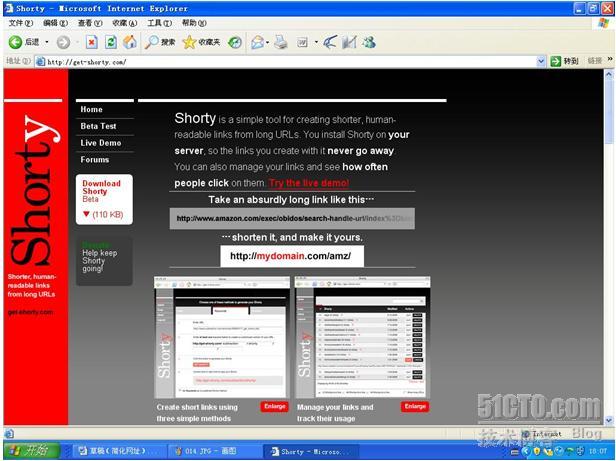Expand the address bar URL dropdown
Image resolution: width=616 pixels, height=461 pixels.
click(x=541, y=61)
